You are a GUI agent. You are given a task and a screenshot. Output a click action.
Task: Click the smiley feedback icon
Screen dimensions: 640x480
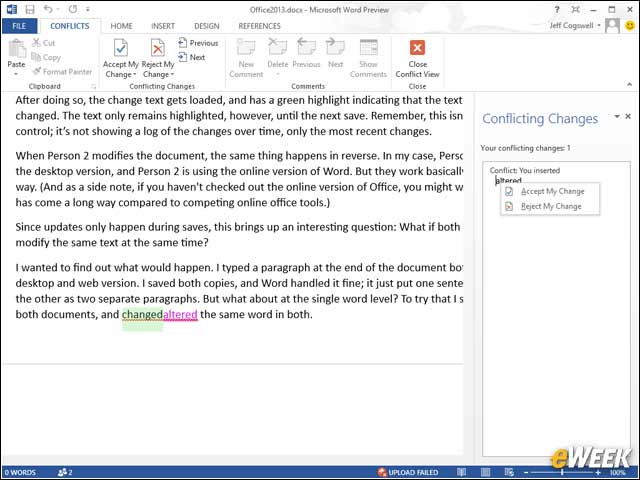pyautogui.click(x=630, y=26)
